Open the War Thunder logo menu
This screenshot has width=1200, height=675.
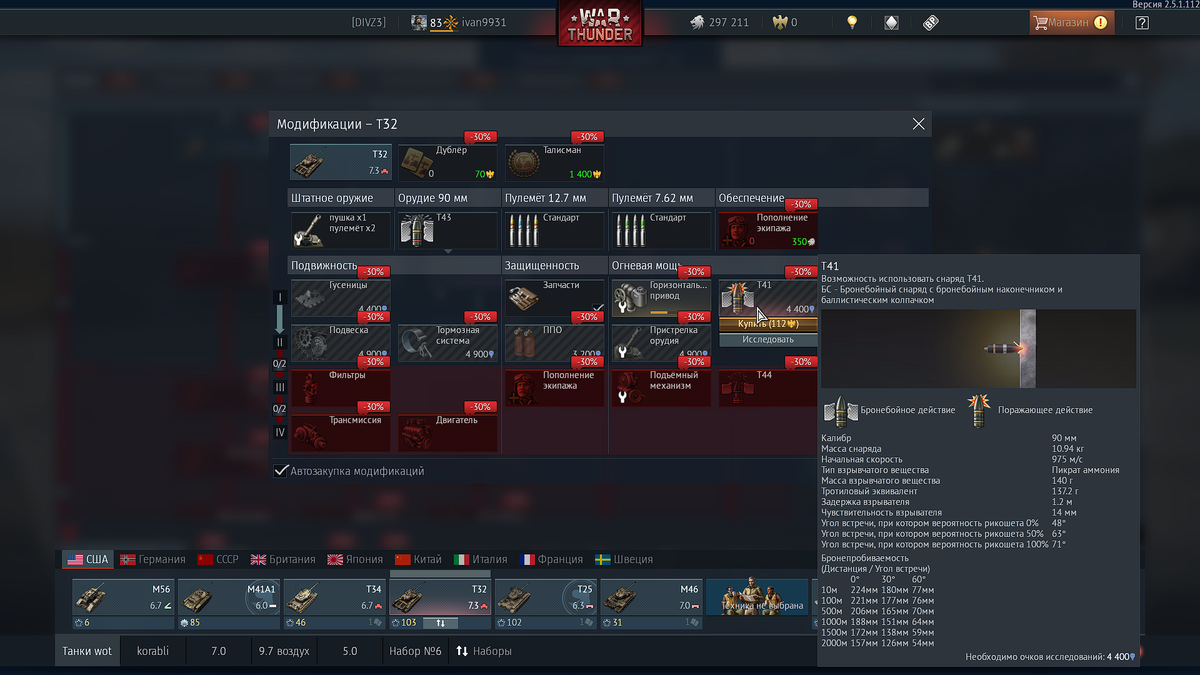(600, 25)
